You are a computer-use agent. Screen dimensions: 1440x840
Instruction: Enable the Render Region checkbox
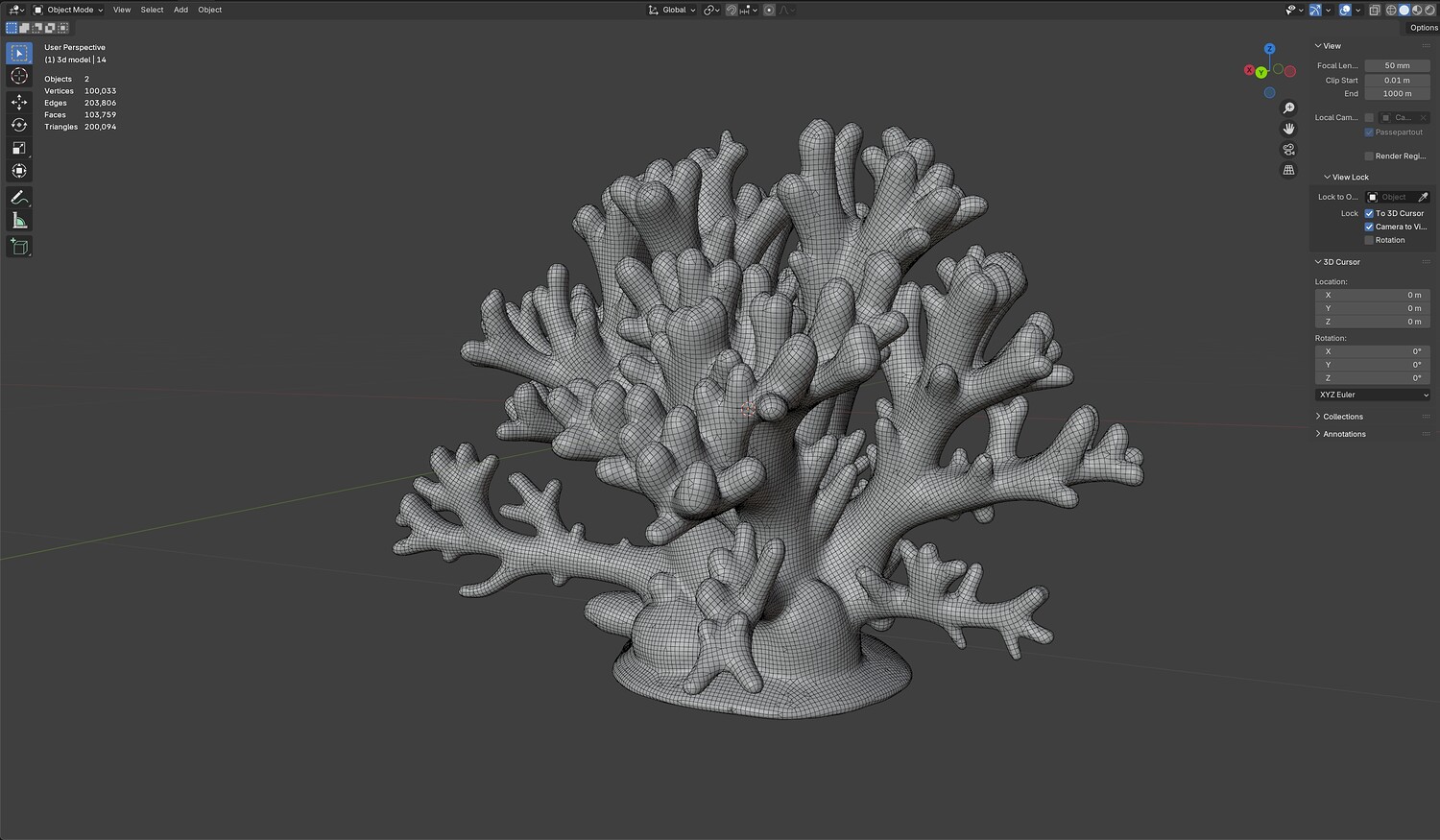(1369, 156)
